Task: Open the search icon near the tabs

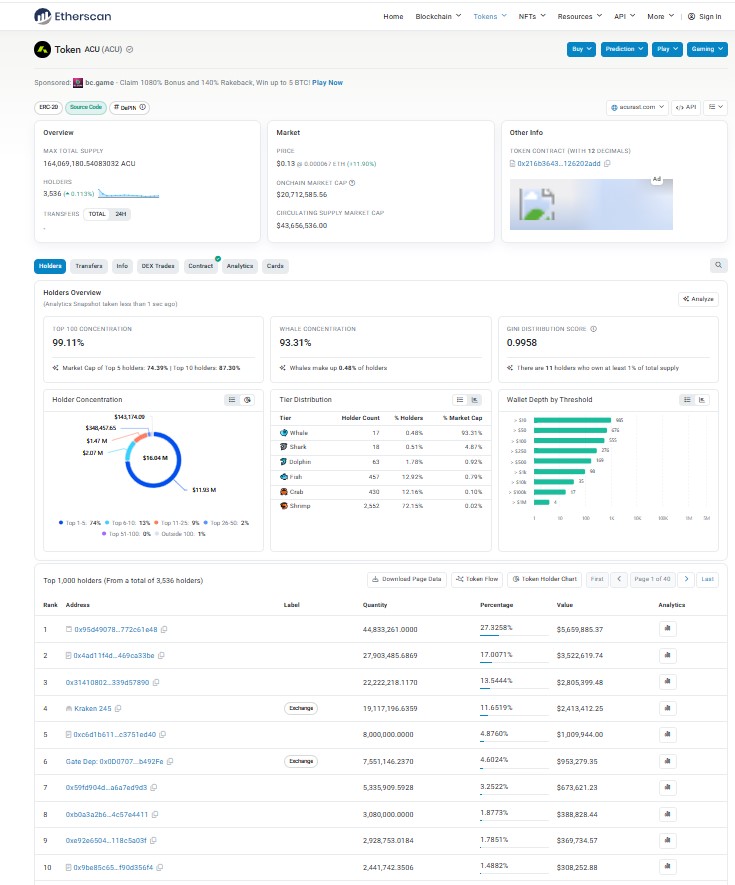Action: pos(718,265)
